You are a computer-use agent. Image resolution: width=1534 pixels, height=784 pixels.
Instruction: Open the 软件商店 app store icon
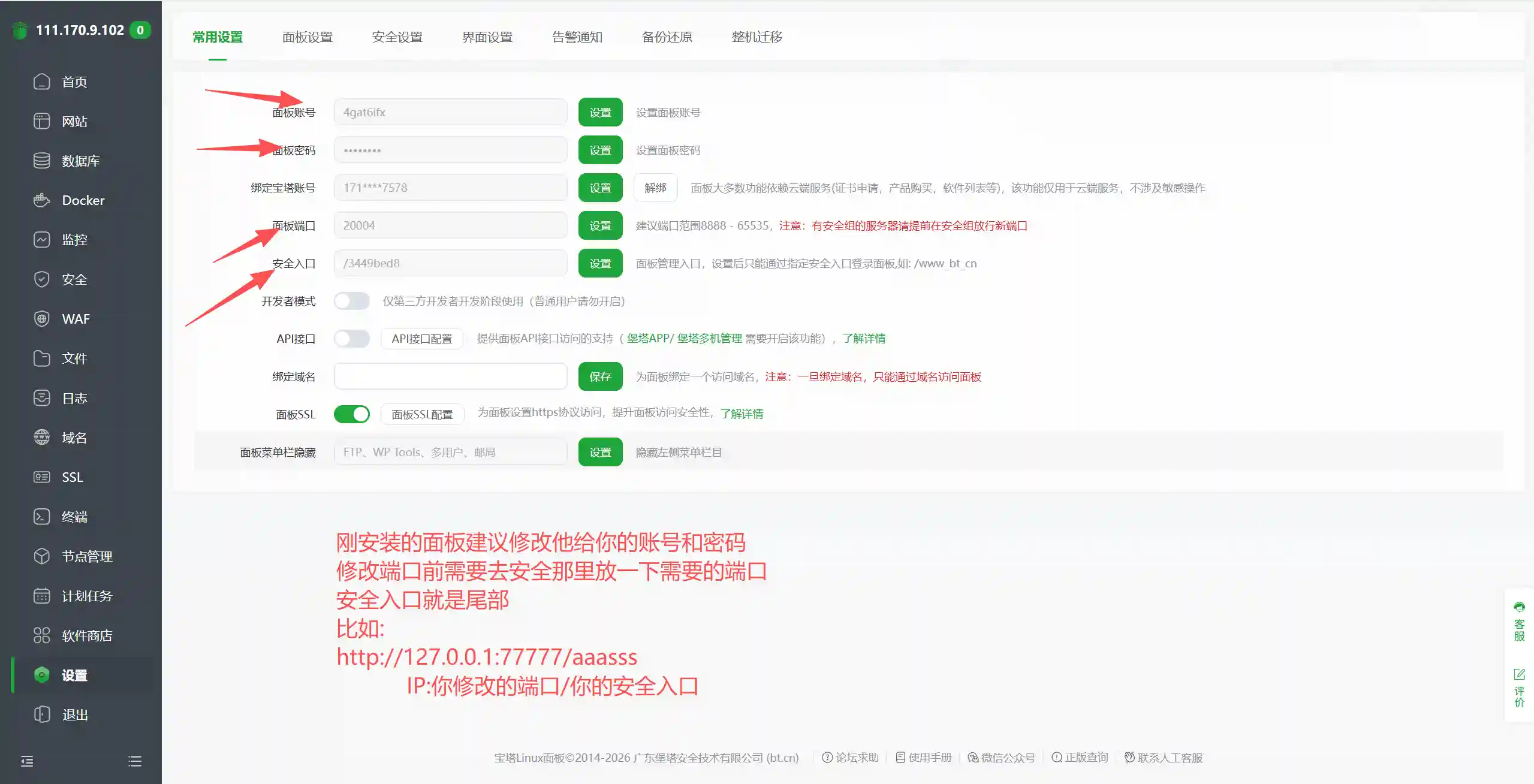(x=41, y=635)
